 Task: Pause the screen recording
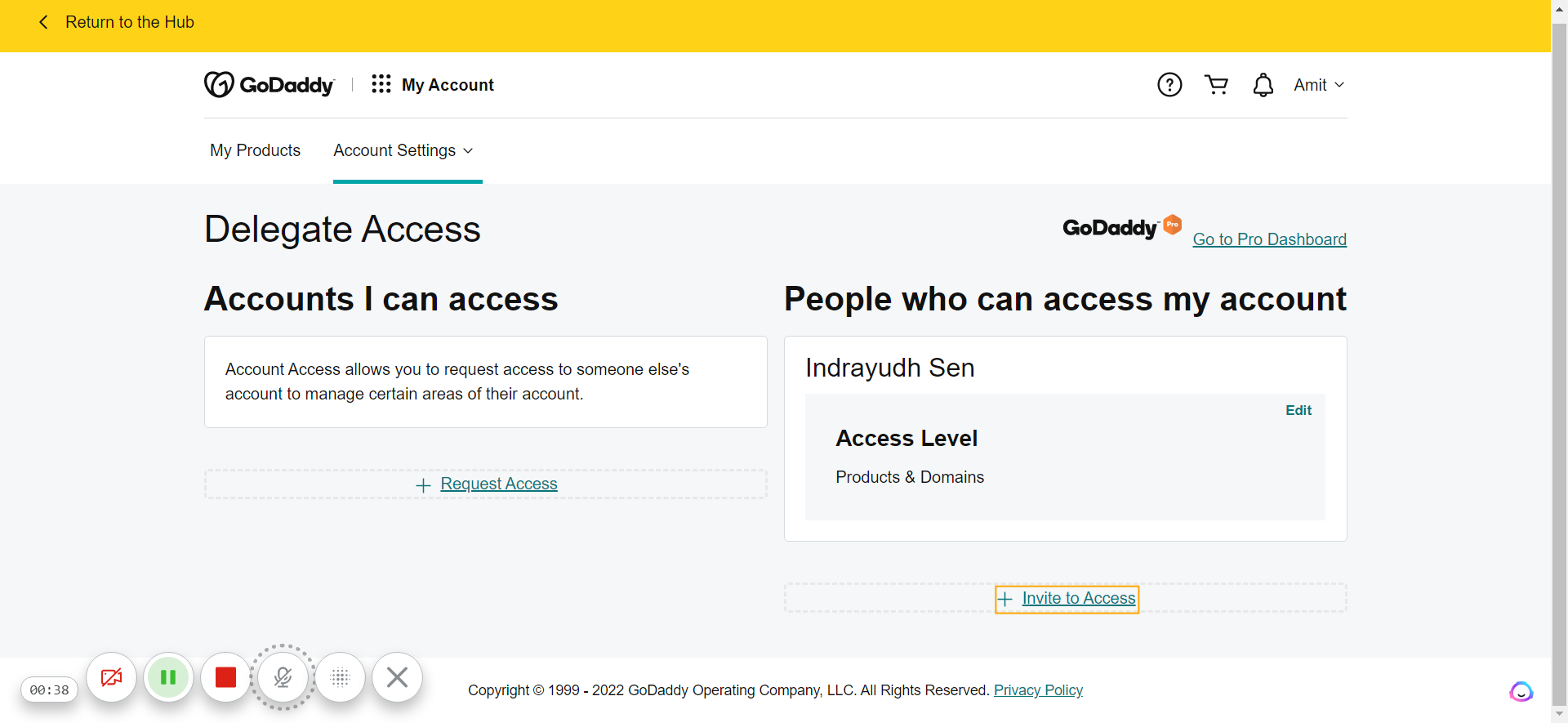tap(169, 677)
